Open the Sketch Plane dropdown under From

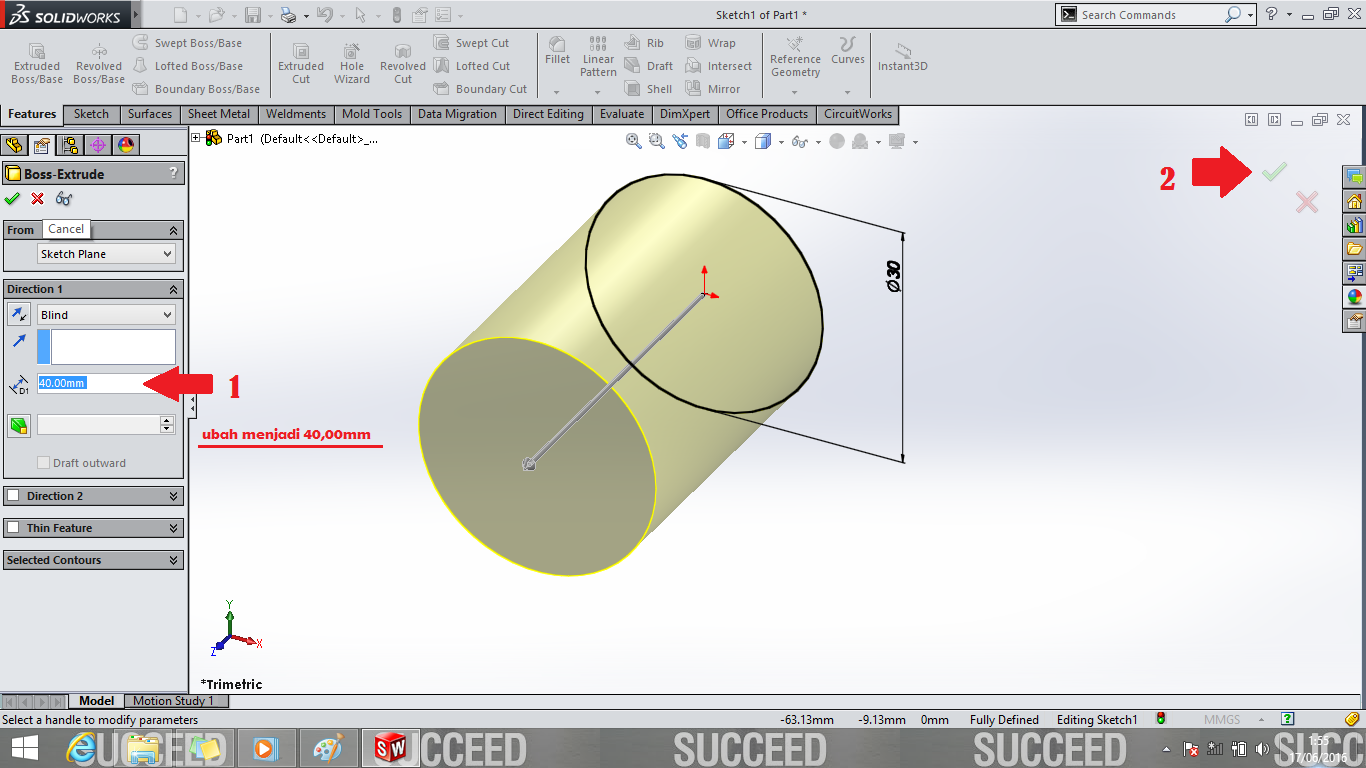pos(105,253)
